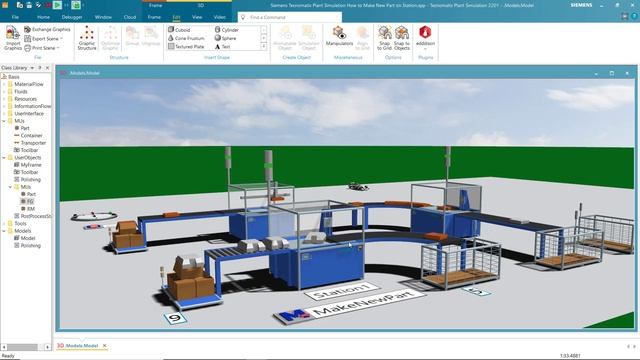Expand the Fluids folder
640x360 pixels.
coord(4,91)
